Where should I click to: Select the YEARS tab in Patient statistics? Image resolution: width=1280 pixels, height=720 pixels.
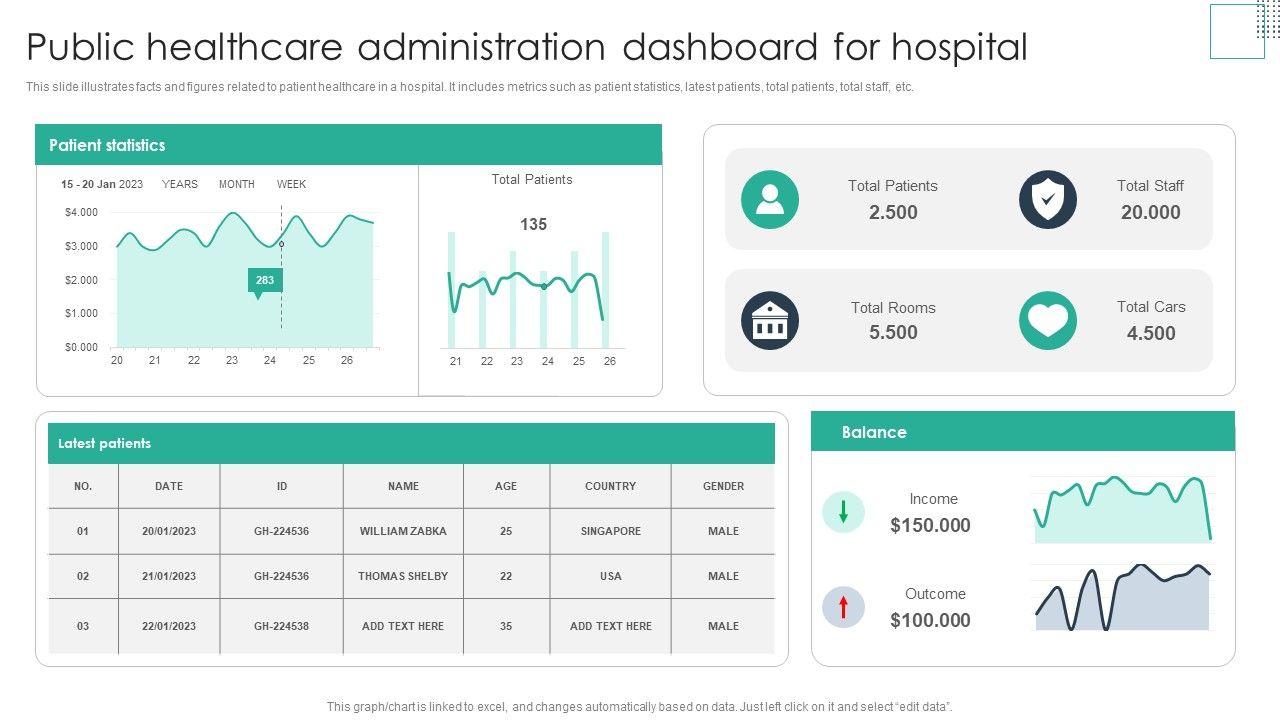[180, 184]
